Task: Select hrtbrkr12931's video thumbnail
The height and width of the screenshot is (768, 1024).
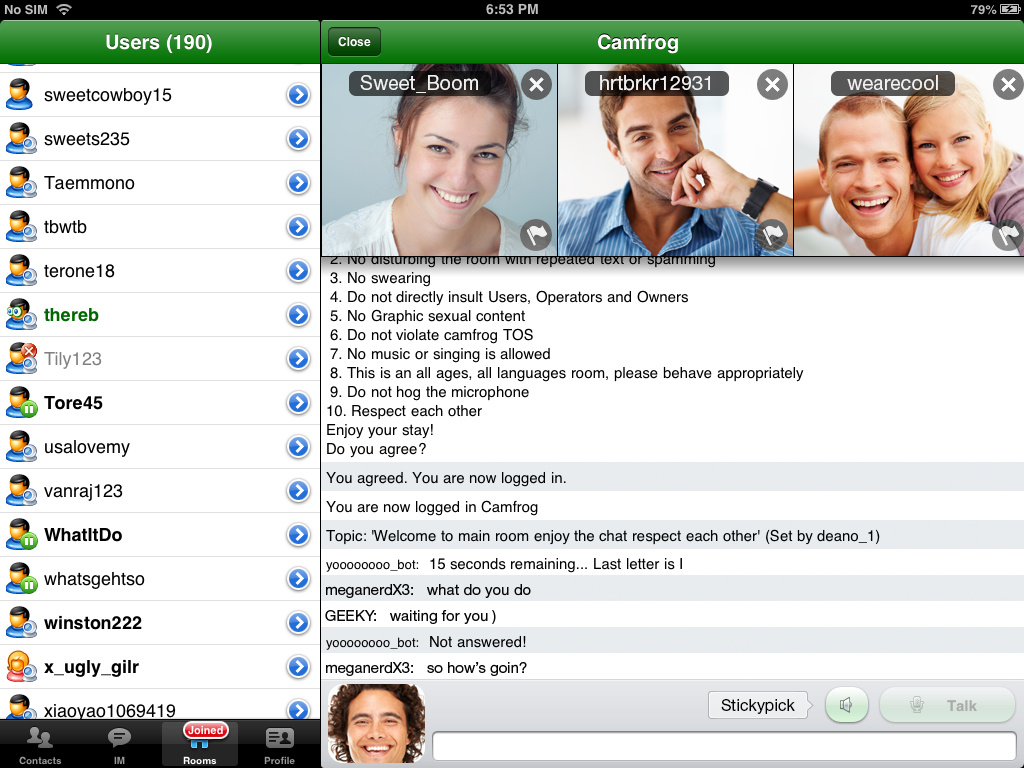Action: tap(675, 160)
